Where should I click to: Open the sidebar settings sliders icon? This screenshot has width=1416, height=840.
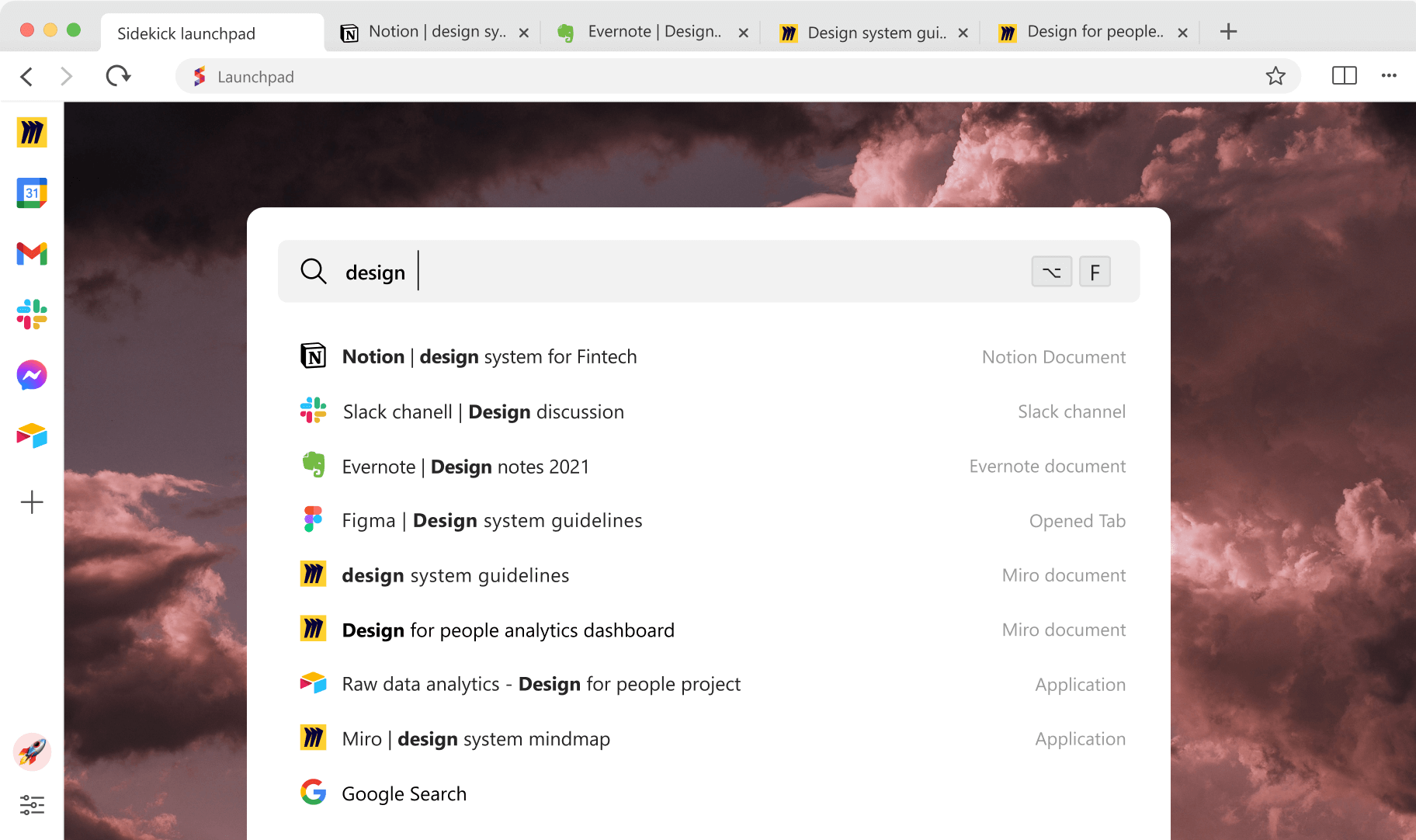(x=32, y=804)
